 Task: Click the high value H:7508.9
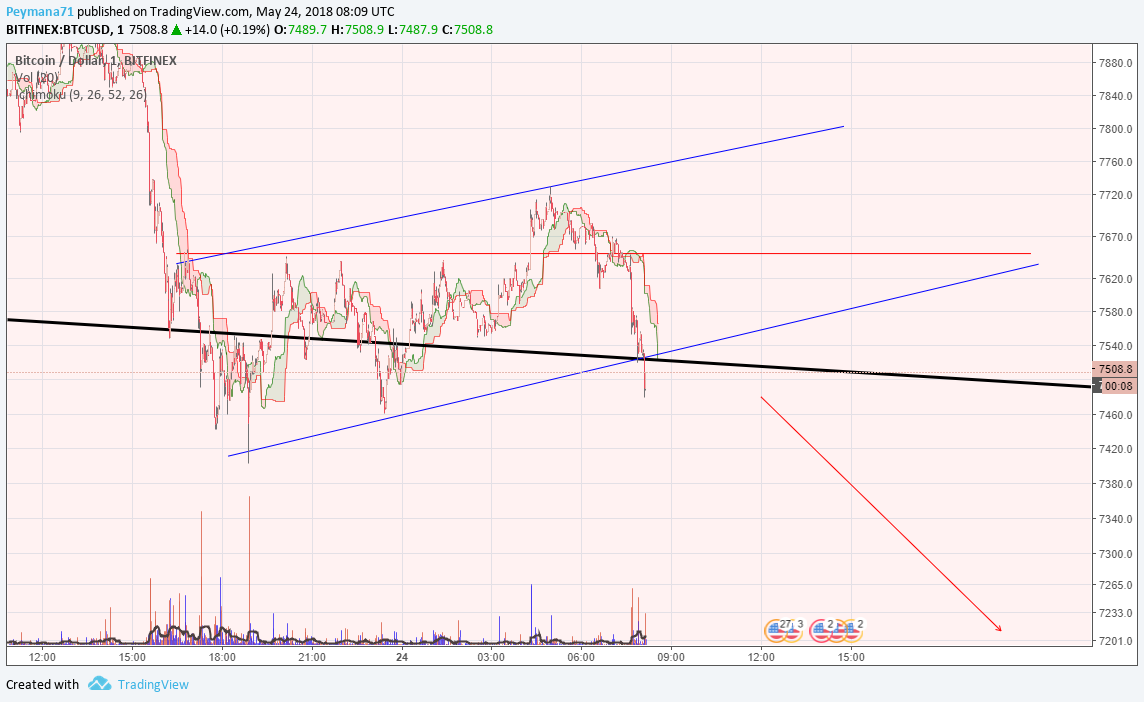[x=357, y=30]
